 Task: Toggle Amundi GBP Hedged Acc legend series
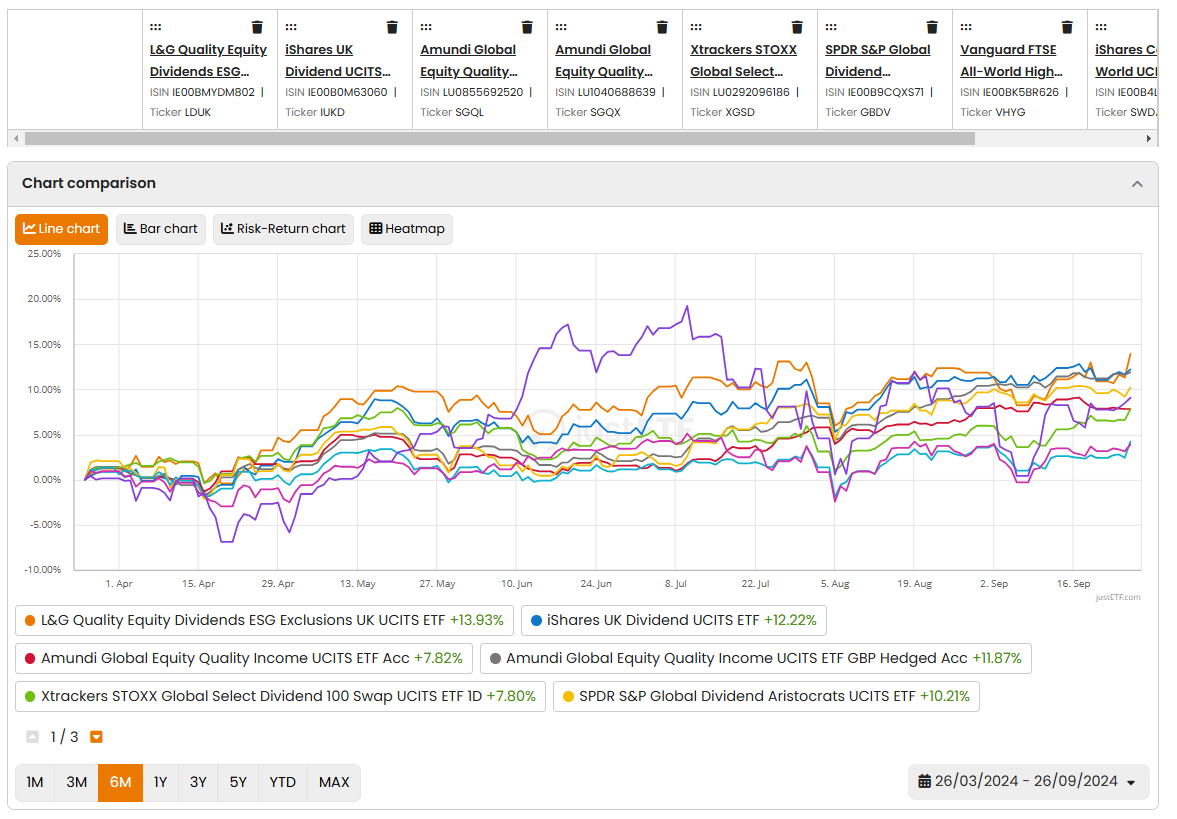click(x=756, y=658)
